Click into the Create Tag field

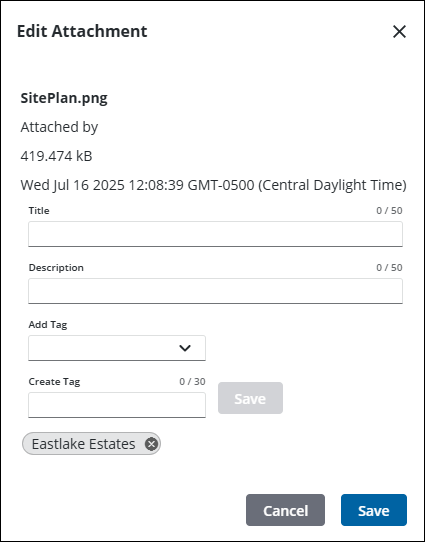tap(117, 405)
